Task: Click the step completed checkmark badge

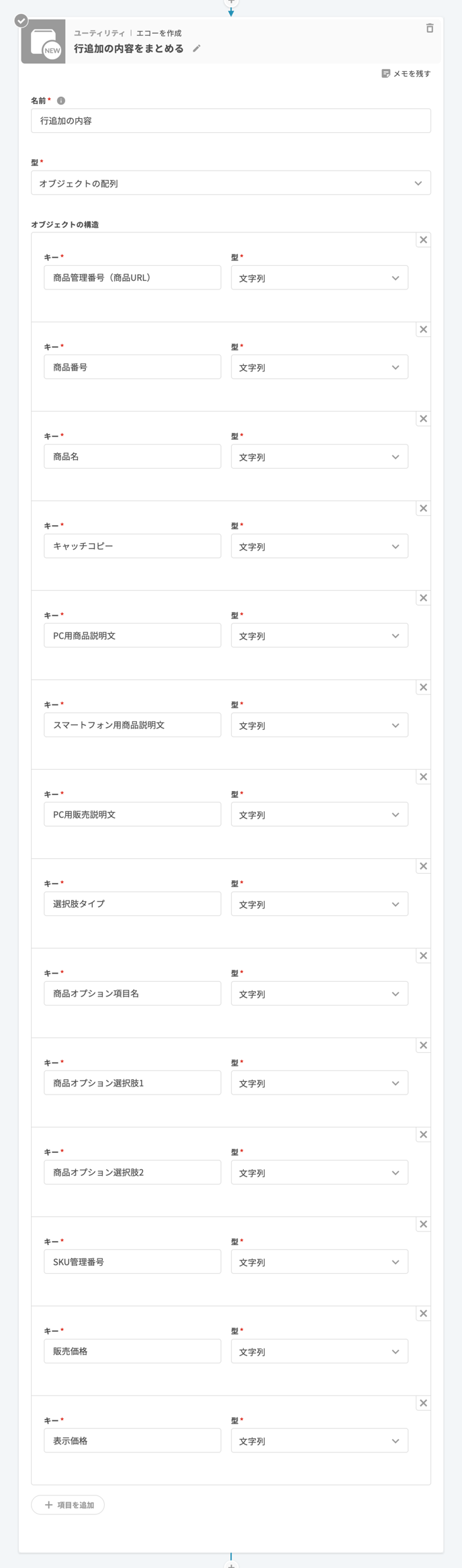Action: pos(21,21)
